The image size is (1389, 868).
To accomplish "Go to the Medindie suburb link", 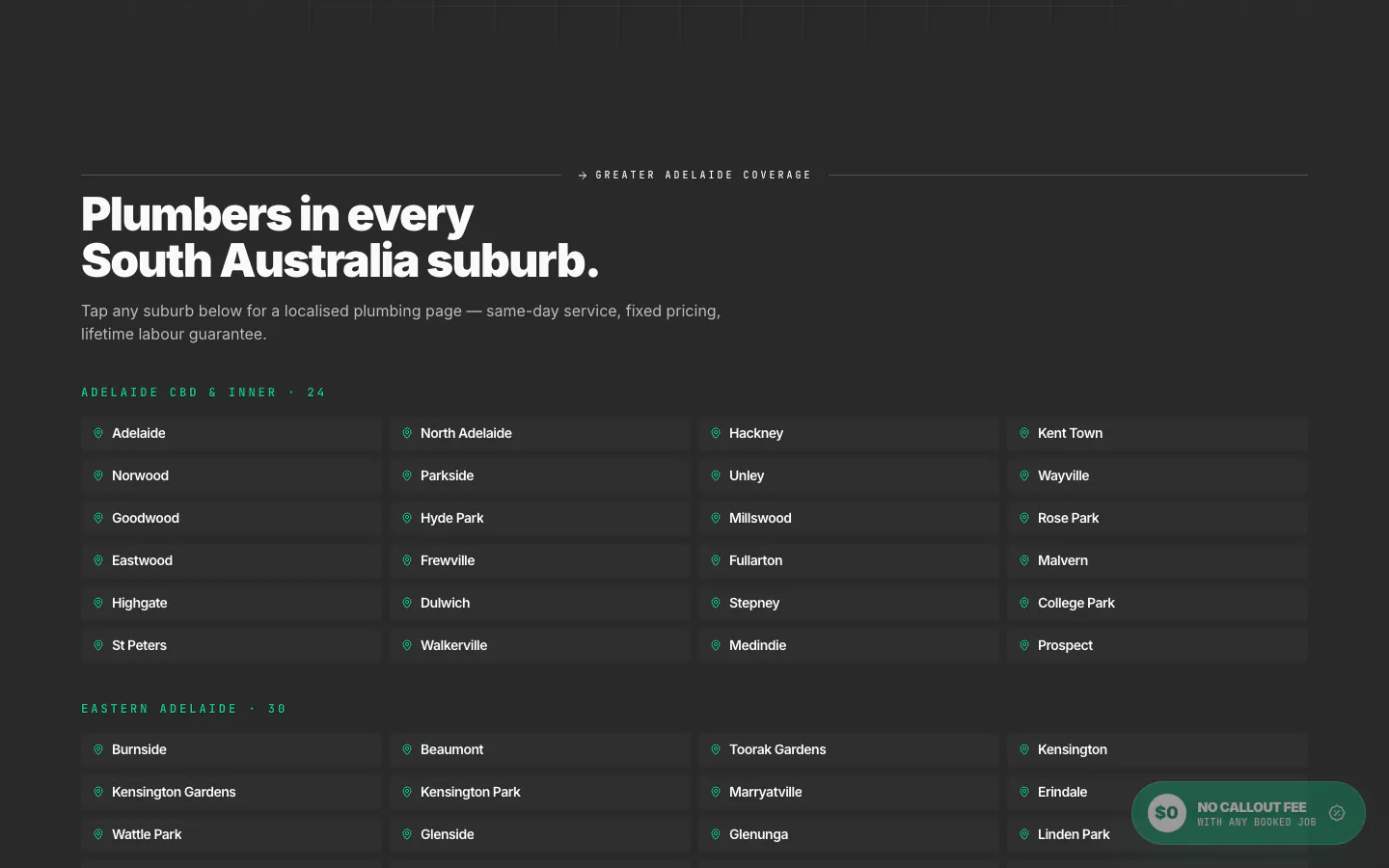I will pos(849,645).
